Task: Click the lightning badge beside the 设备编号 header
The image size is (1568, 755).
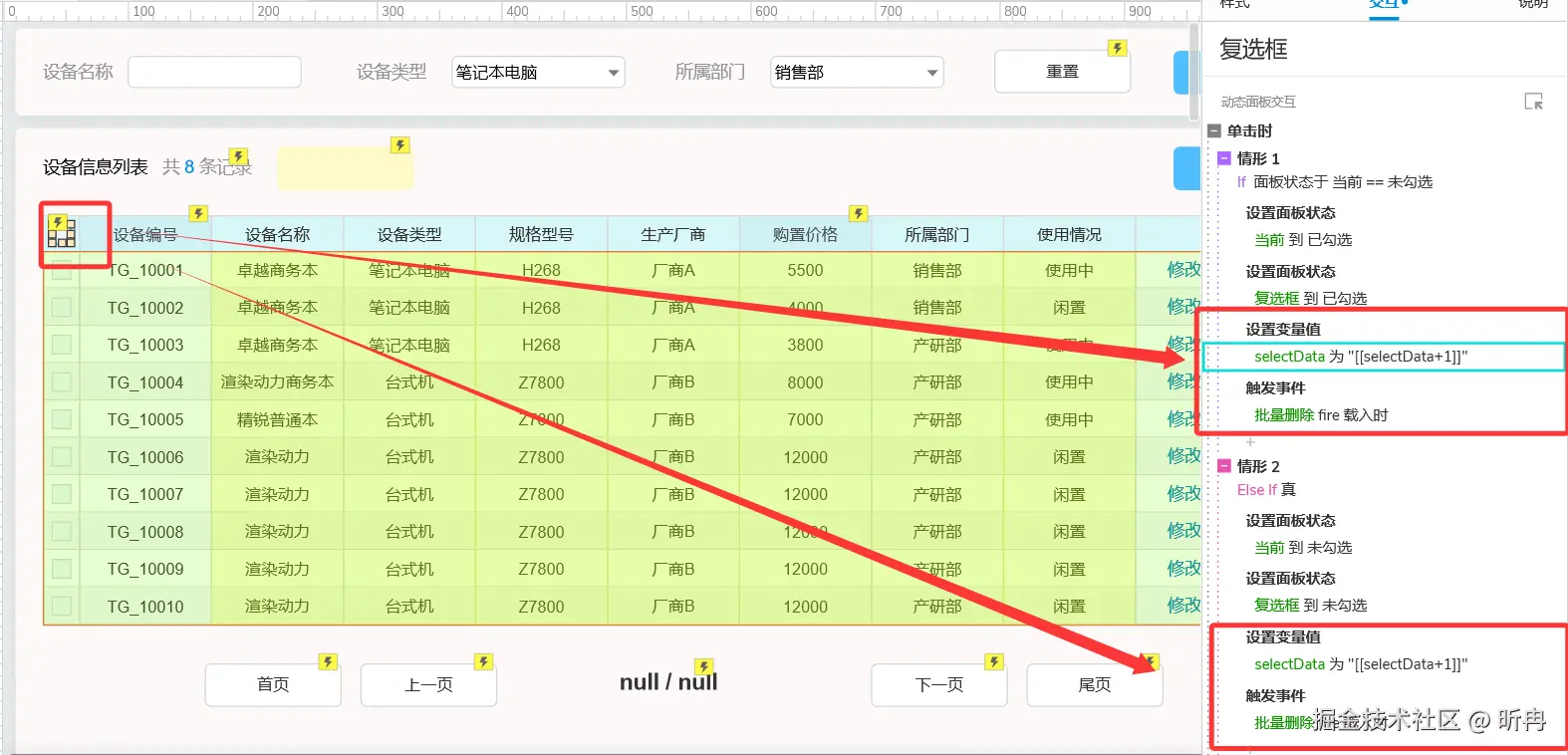Action: point(198,213)
